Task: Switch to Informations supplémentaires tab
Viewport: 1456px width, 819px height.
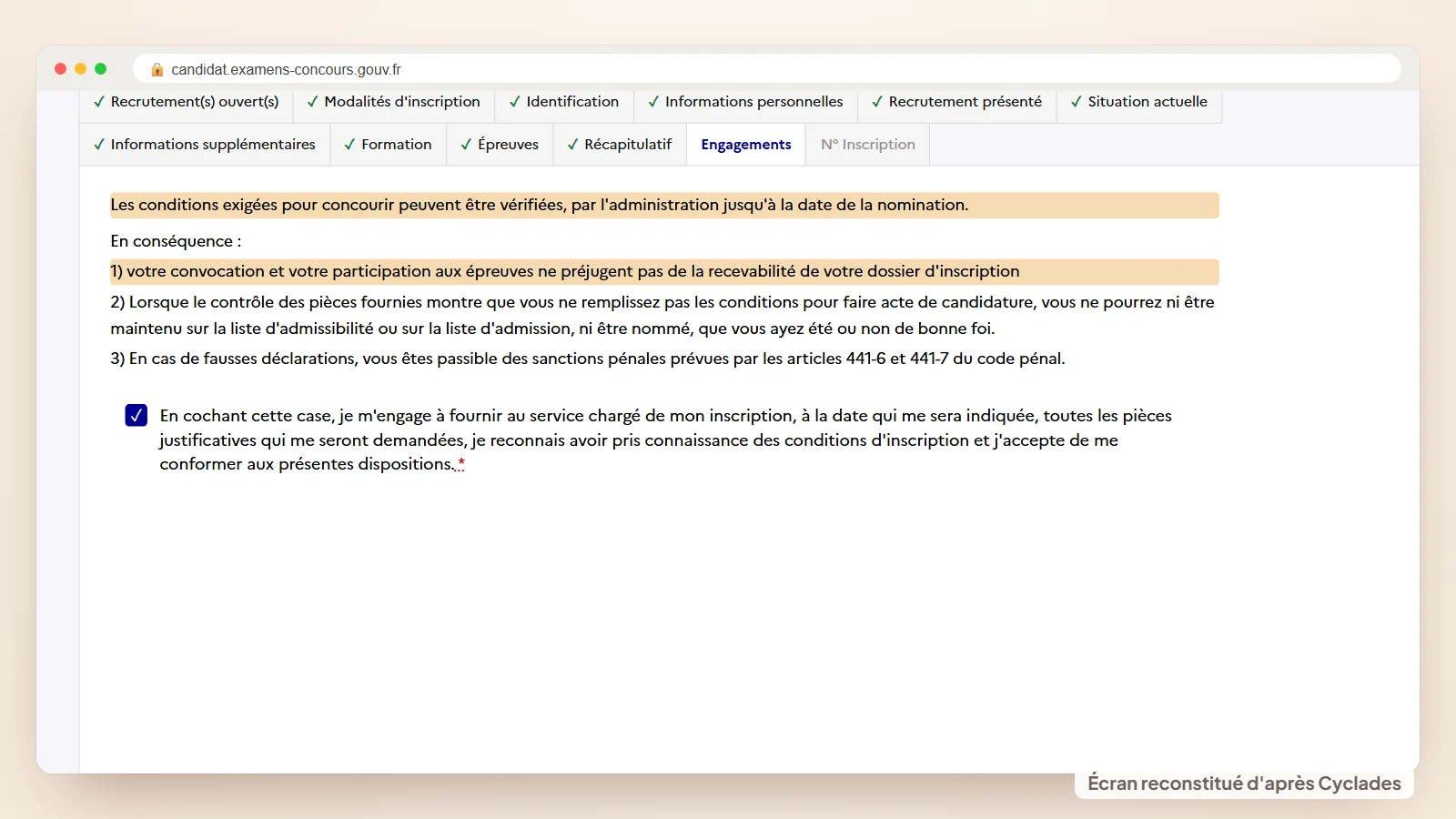Action: (205, 145)
